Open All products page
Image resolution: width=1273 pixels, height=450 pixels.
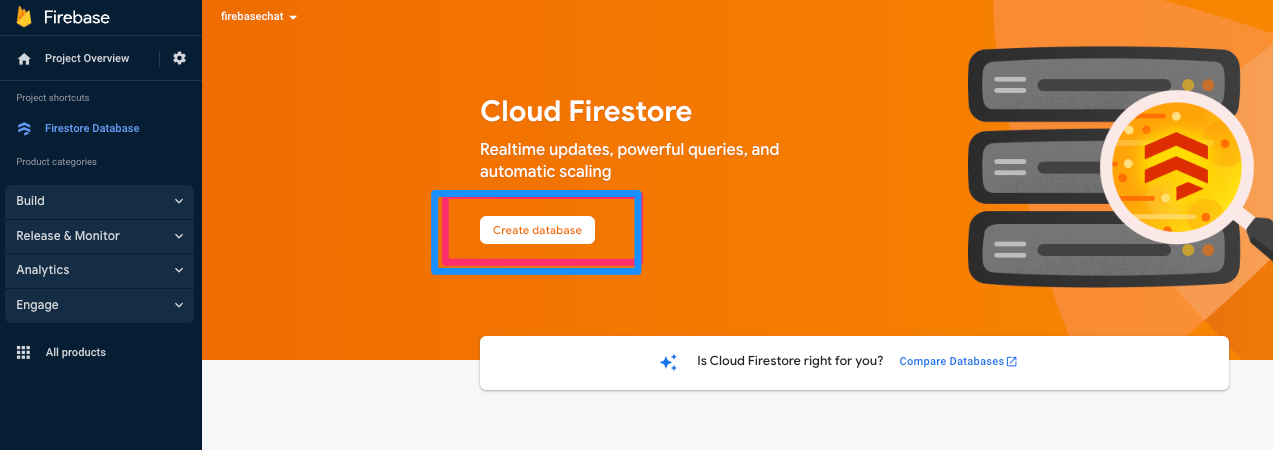(x=76, y=352)
